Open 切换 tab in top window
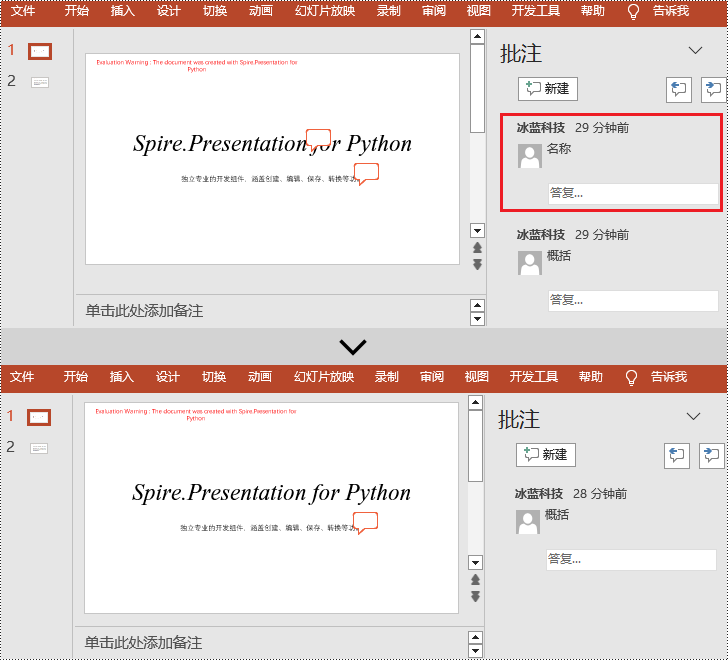This screenshot has height=660, width=728. point(214,10)
